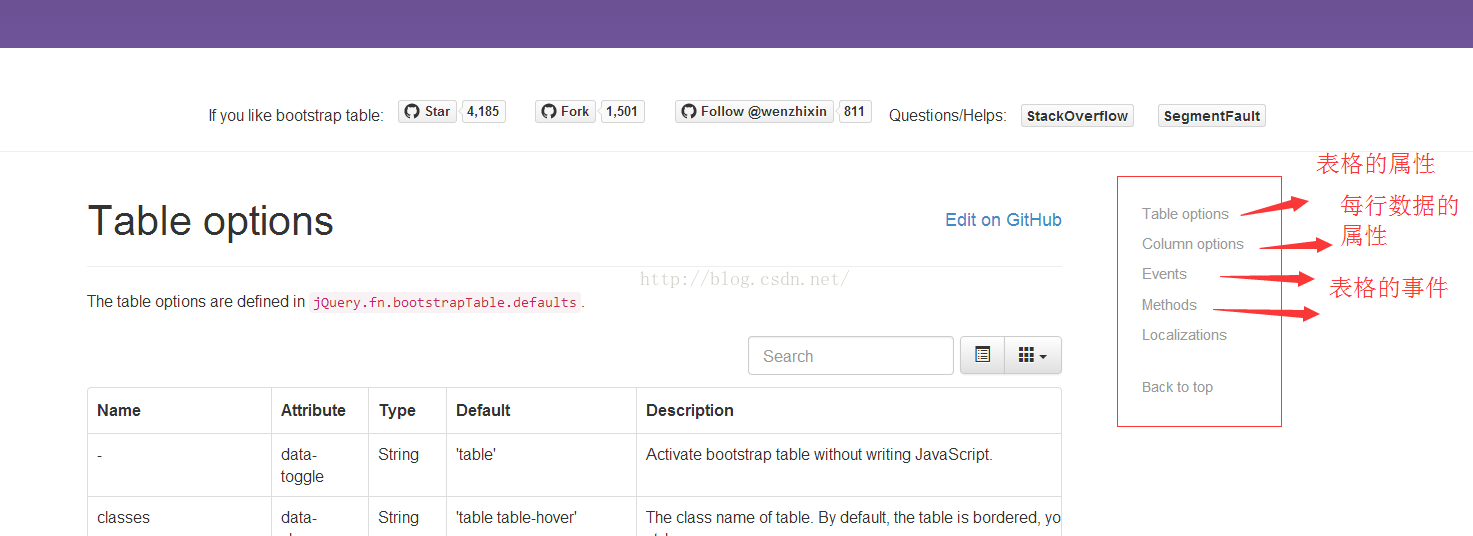Select the 'table' default value cell

(x=541, y=465)
